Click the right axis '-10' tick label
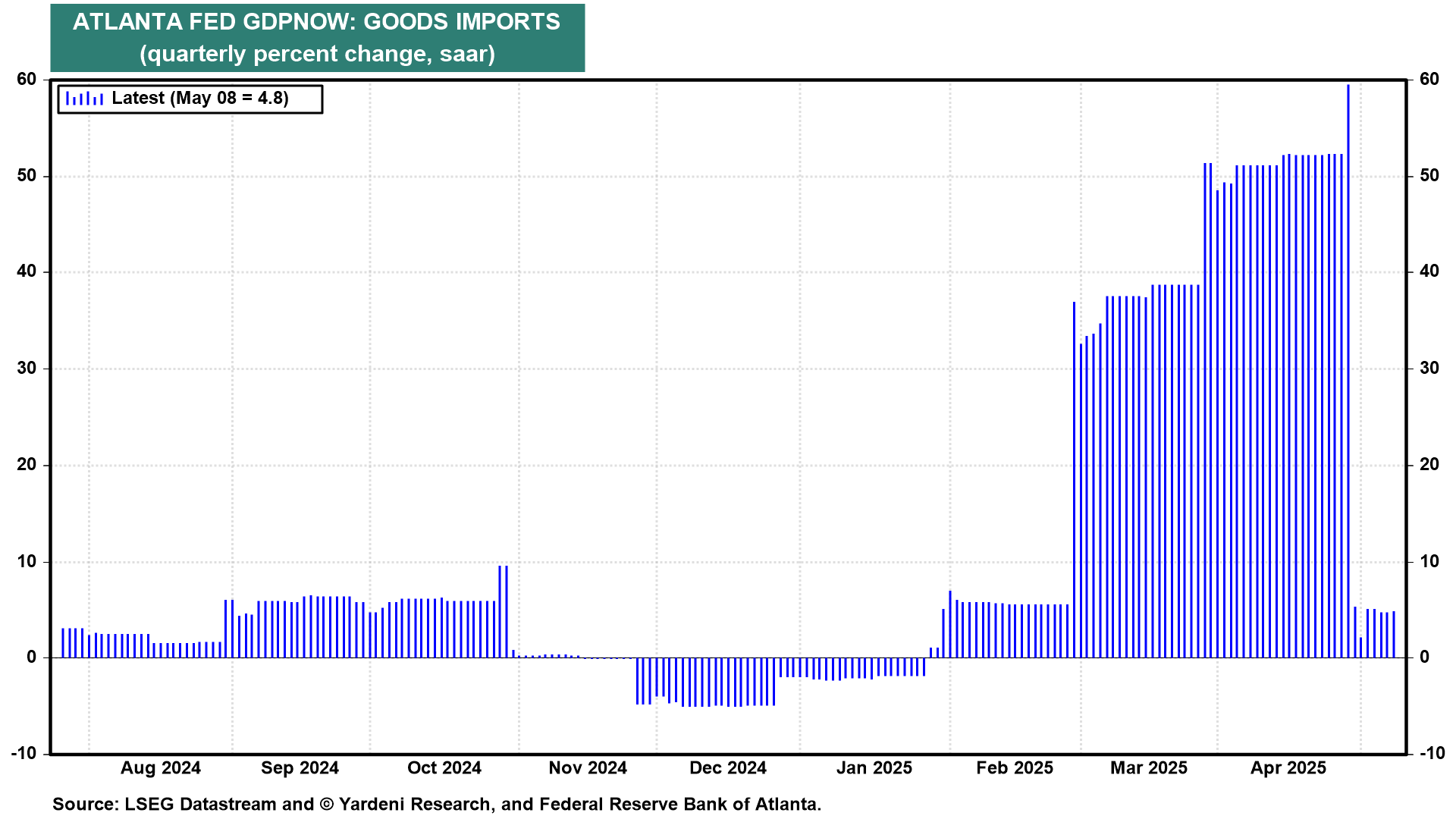The height and width of the screenshot is (819, 1456). click(x=1432, y=754)
